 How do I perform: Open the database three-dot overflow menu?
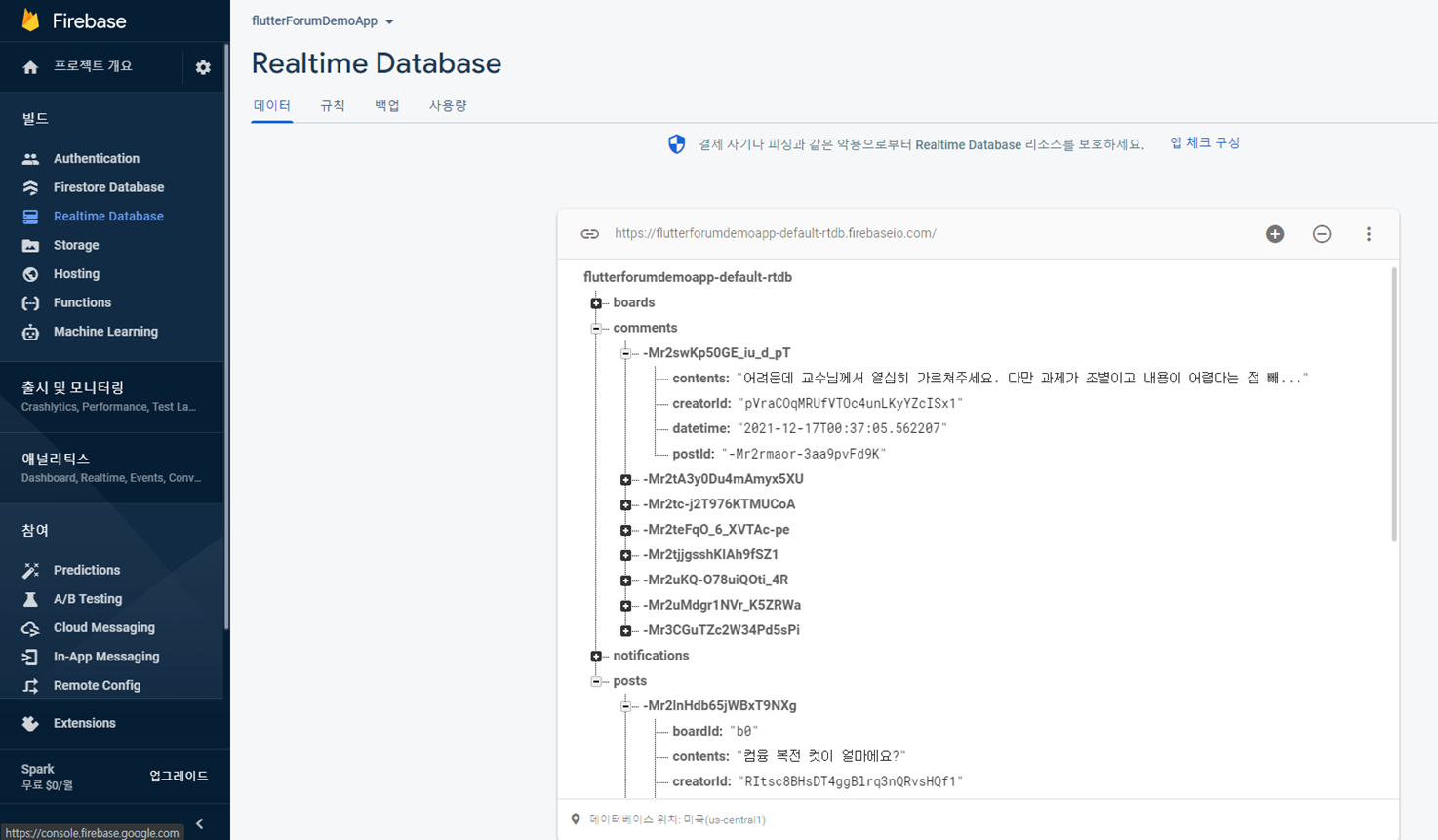coord(1369,234)
